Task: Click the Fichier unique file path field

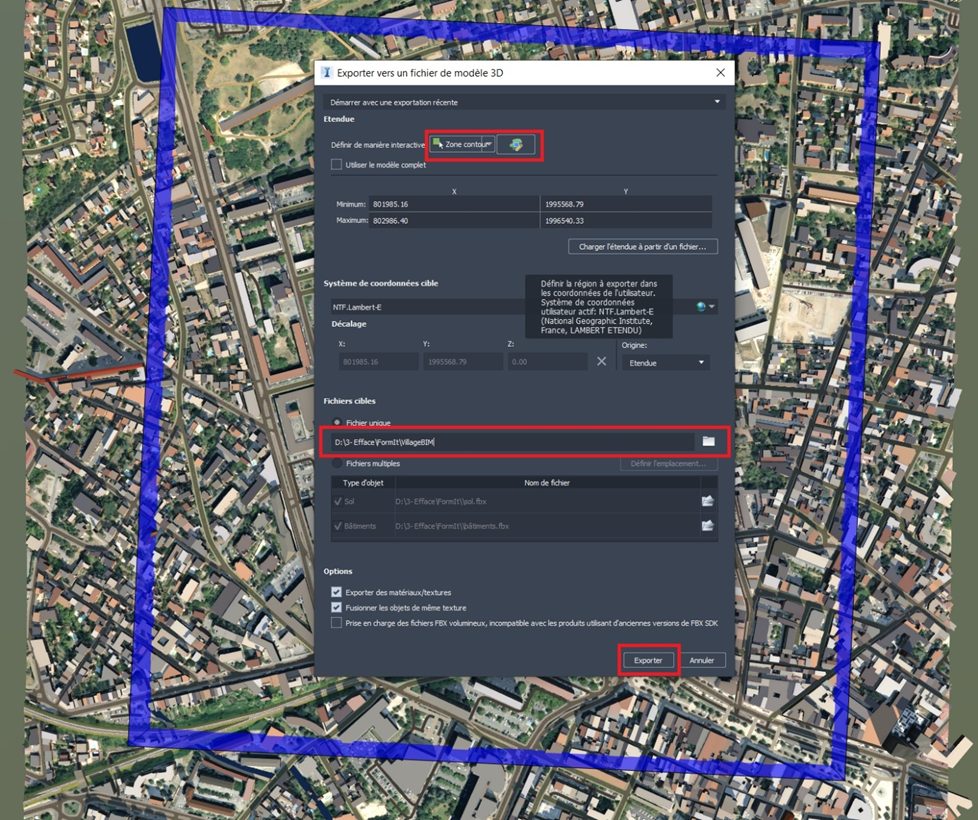Action: point(510,442)
